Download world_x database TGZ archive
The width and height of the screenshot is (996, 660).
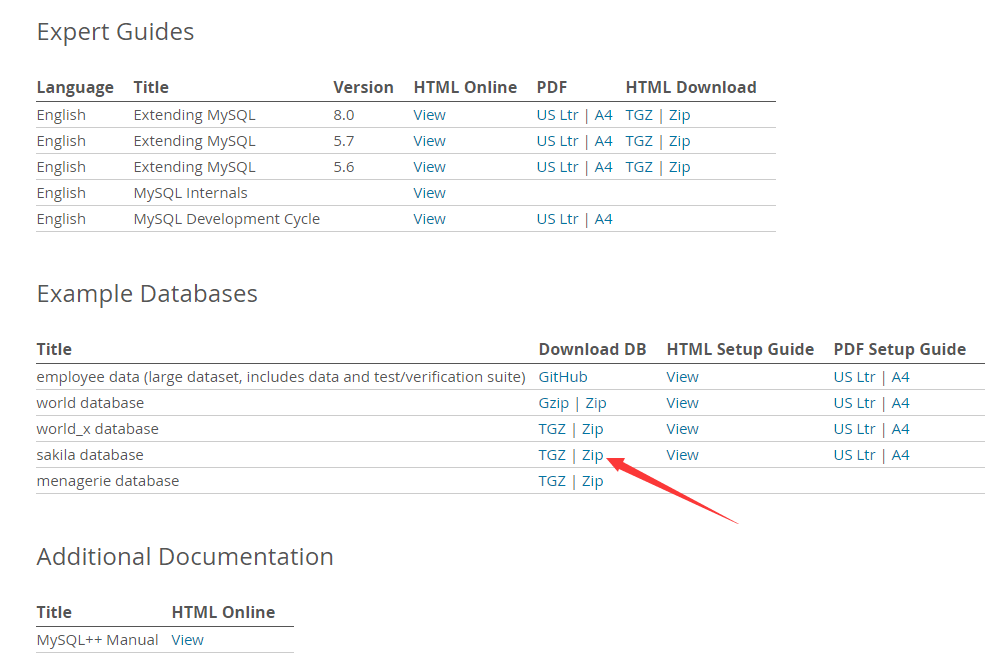(552, 429)
